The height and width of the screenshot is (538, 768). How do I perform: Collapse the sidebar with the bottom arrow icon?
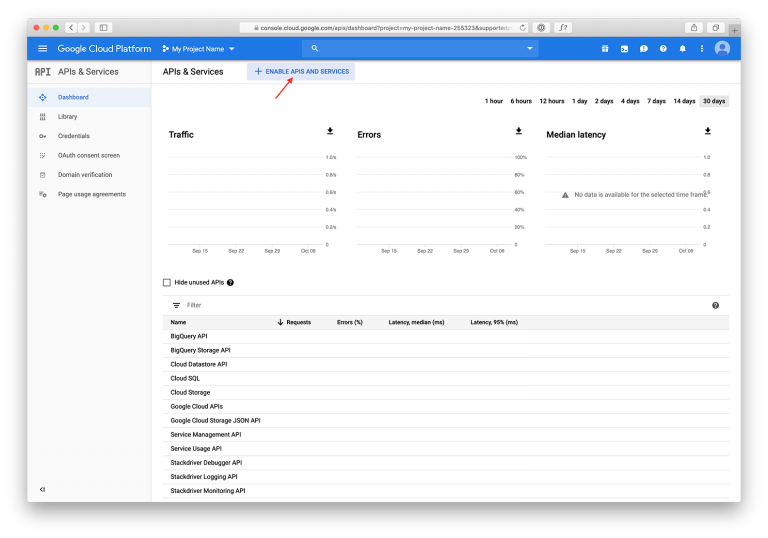coord(43,489)
